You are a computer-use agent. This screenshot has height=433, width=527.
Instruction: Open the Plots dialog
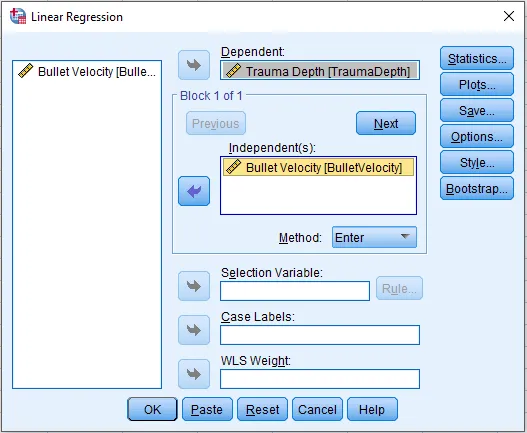pos(477,84)
